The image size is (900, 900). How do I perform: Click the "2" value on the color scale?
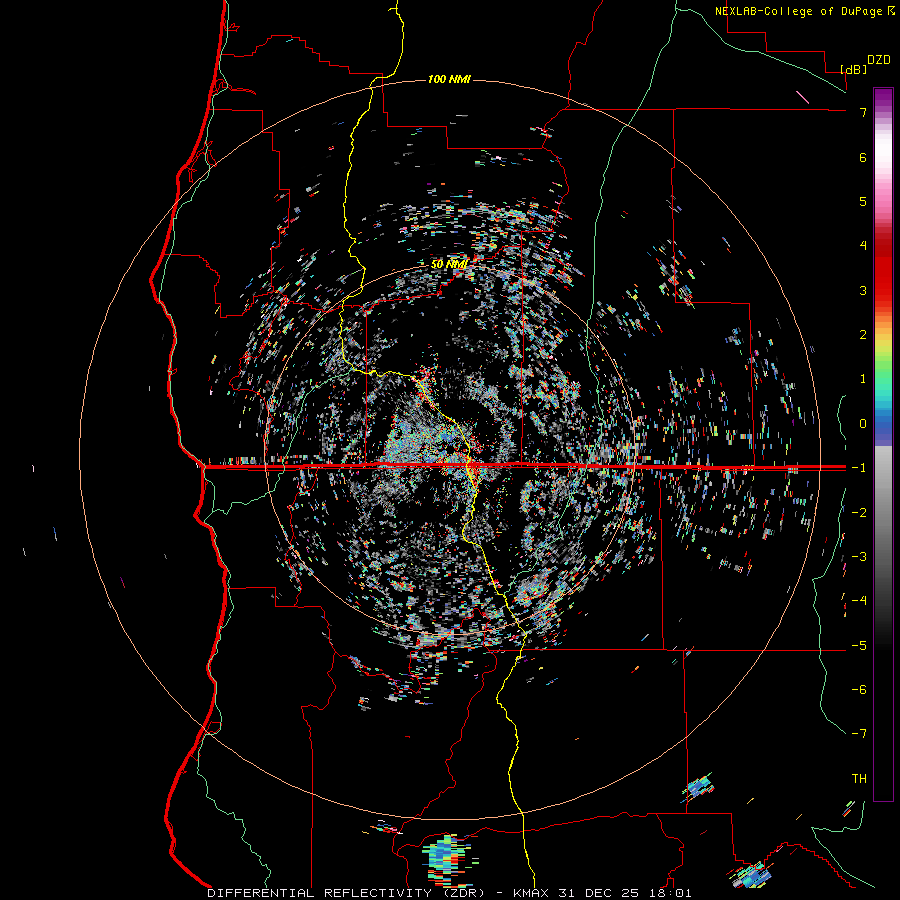863,335
